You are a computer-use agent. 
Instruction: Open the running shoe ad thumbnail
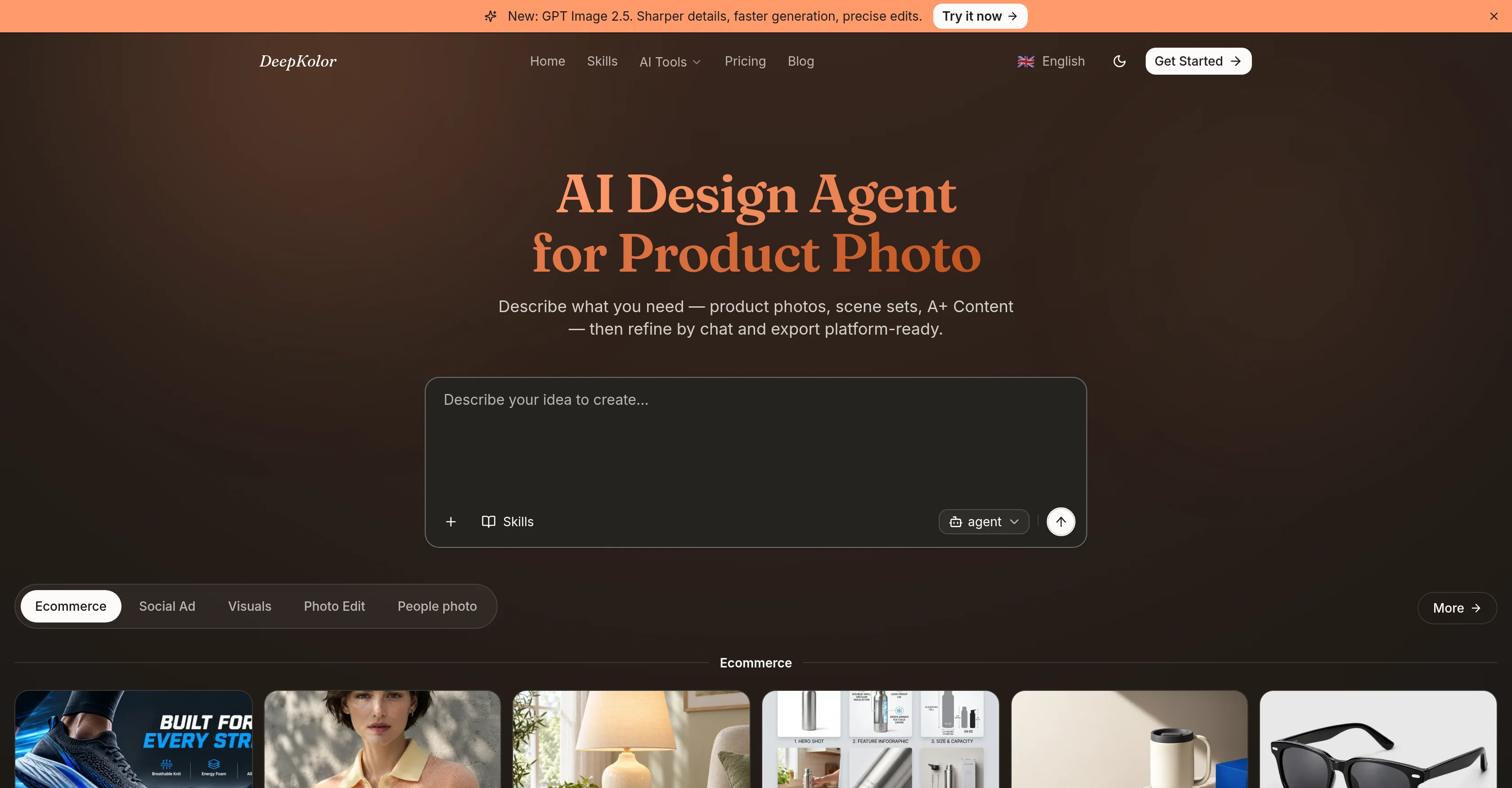[134, 739]
